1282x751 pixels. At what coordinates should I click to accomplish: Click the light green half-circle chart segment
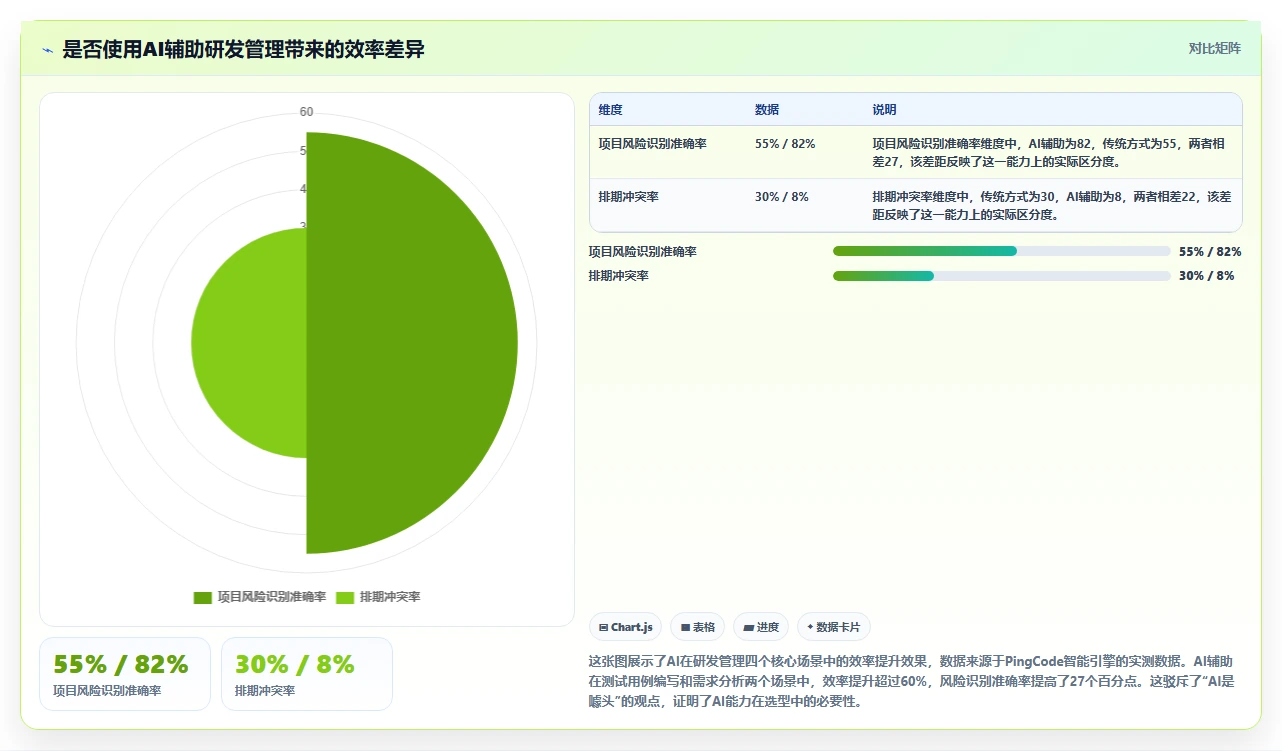[249, 343]
